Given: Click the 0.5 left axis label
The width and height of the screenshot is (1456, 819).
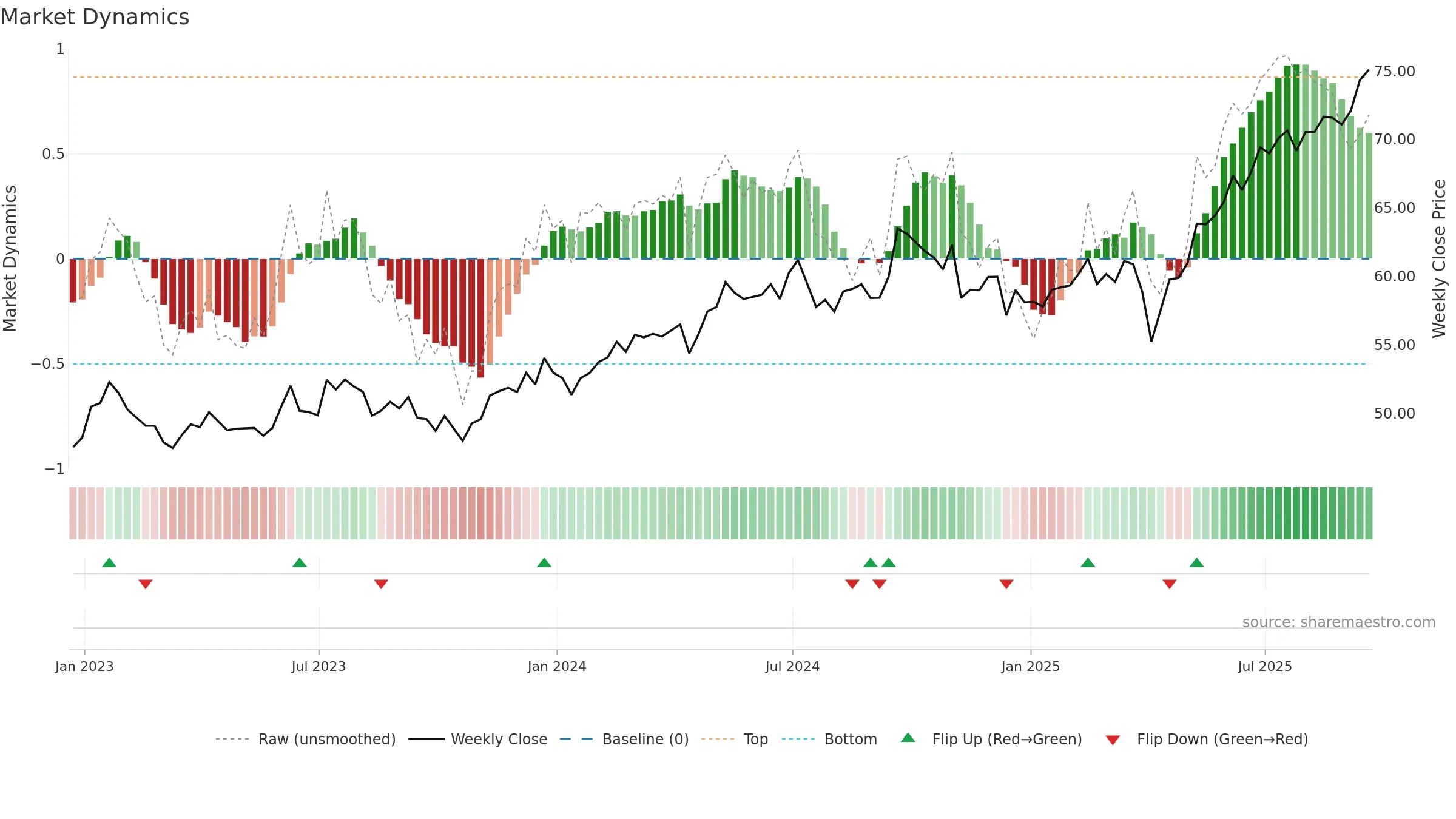Looking at the screenshot, I should pyautogui.click(x=53, y=154).
